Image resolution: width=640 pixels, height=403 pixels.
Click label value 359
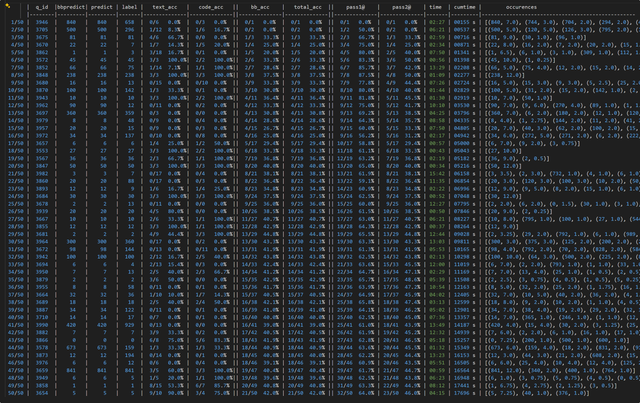click(129, 113)
